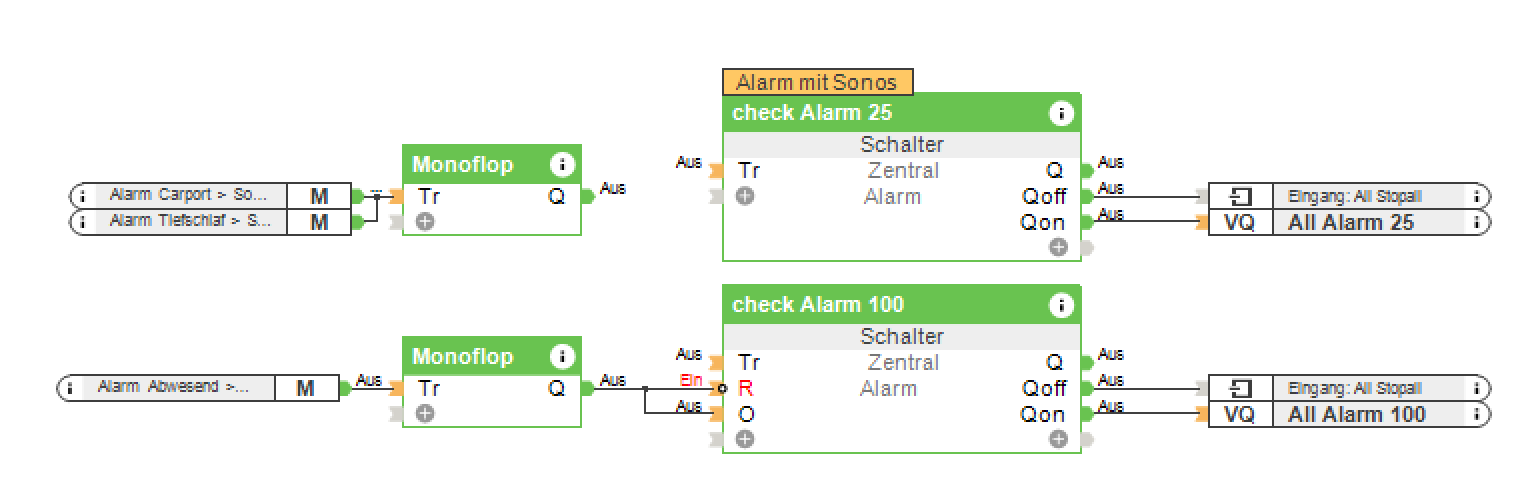Expand inputs on lower Monoflop plus button

click(425, 414)
